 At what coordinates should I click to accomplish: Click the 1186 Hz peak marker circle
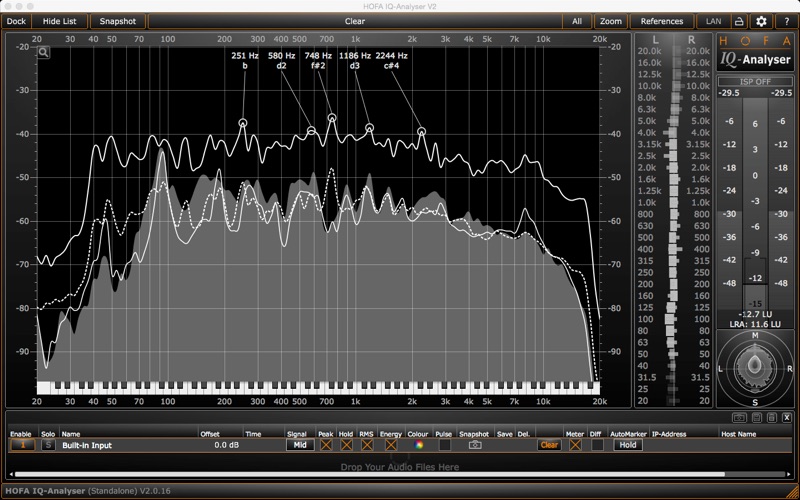point(369,128)
